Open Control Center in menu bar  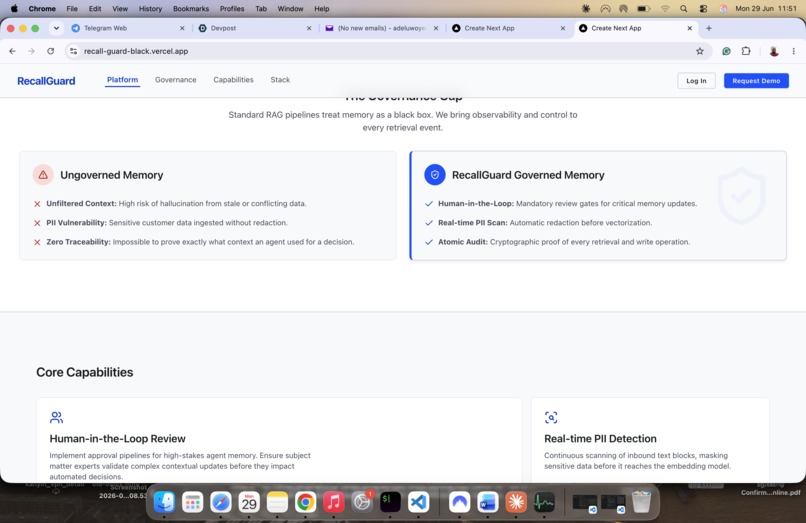click(703, 8)
